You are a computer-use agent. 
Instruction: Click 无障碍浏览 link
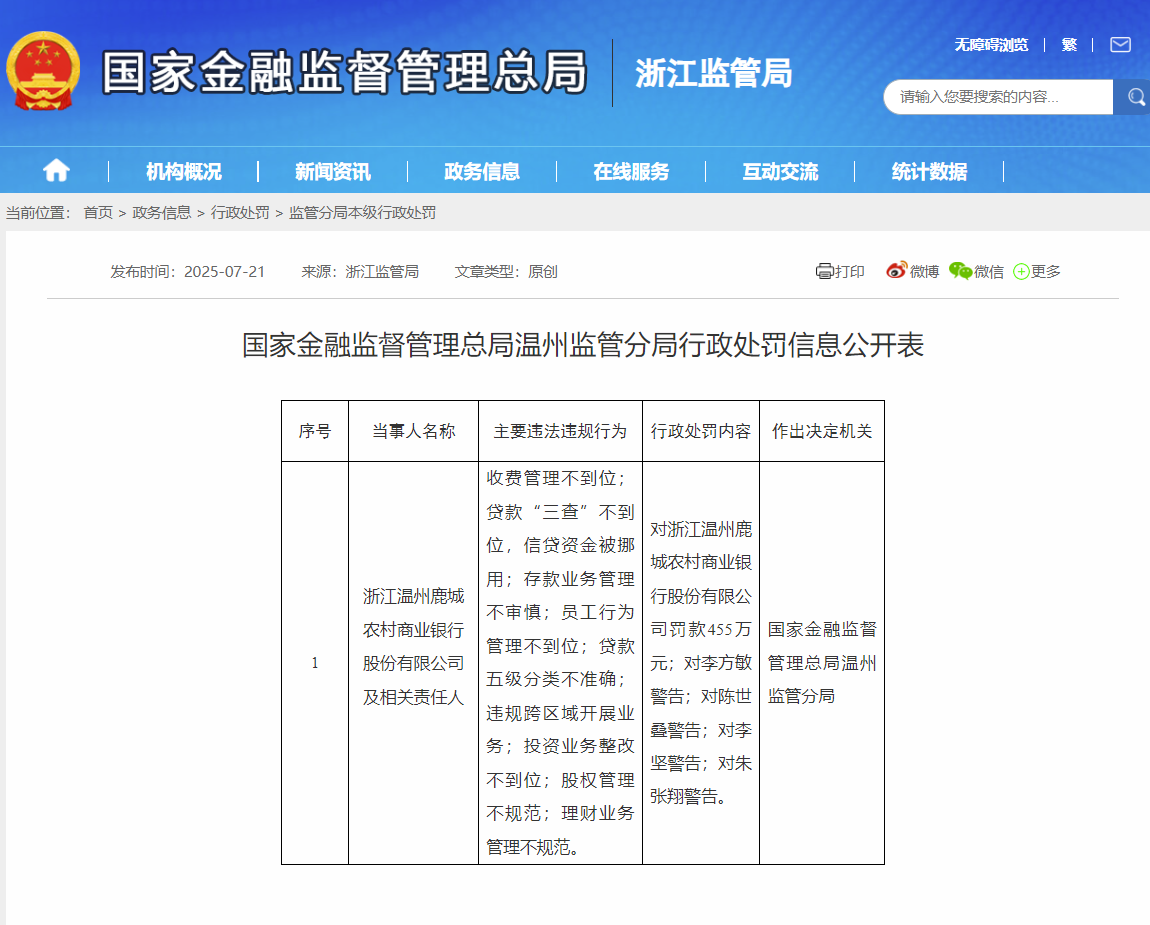(991, 45)
